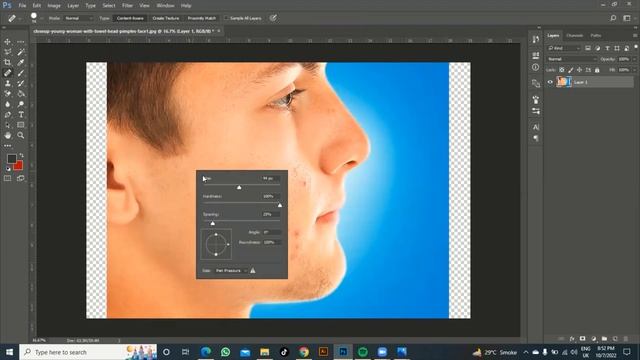Turn layer filtering on or off
Viewport: 640px width, 360px height.
636,47
